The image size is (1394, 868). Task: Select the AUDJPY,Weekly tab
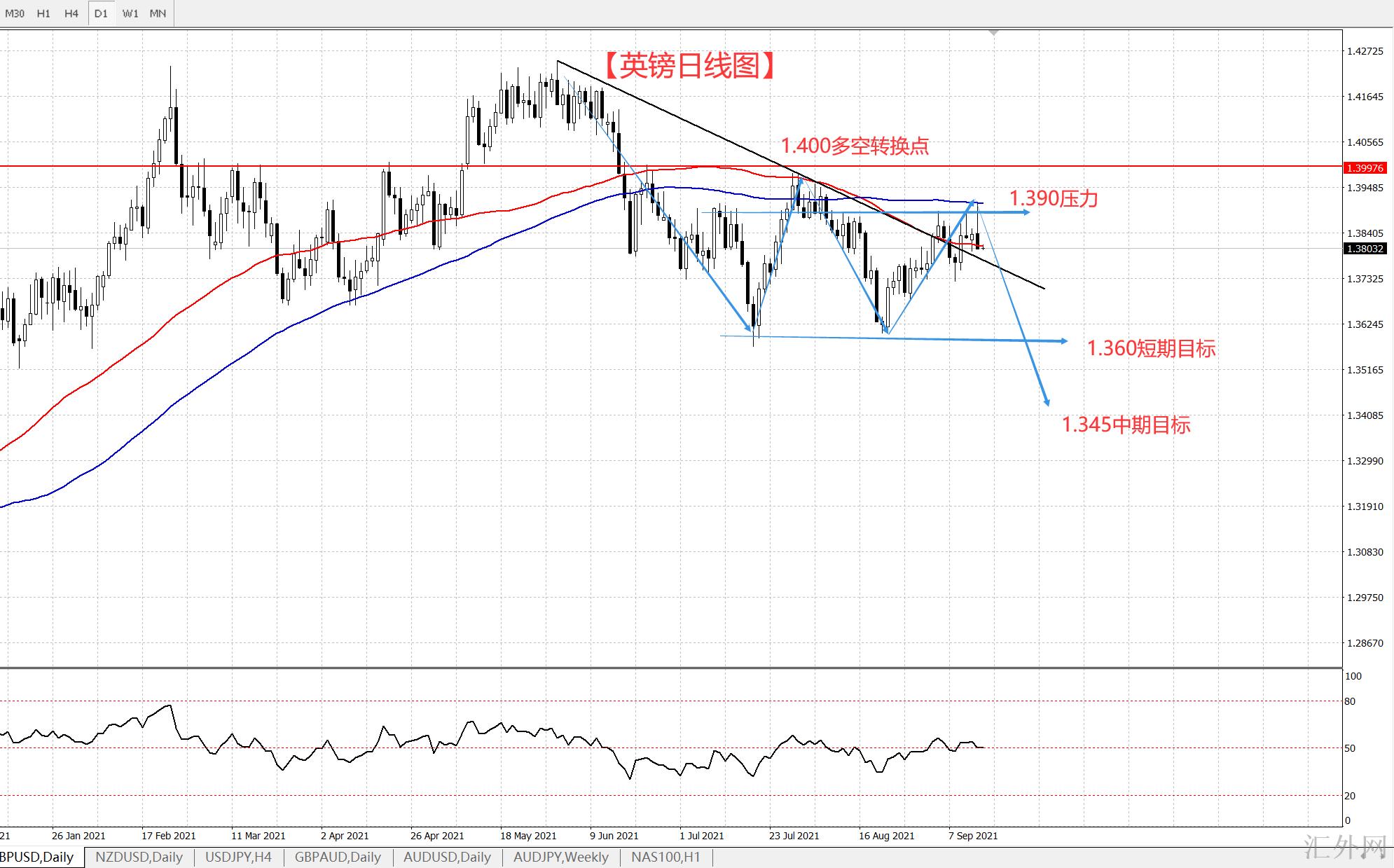click(x=560, y=857)
